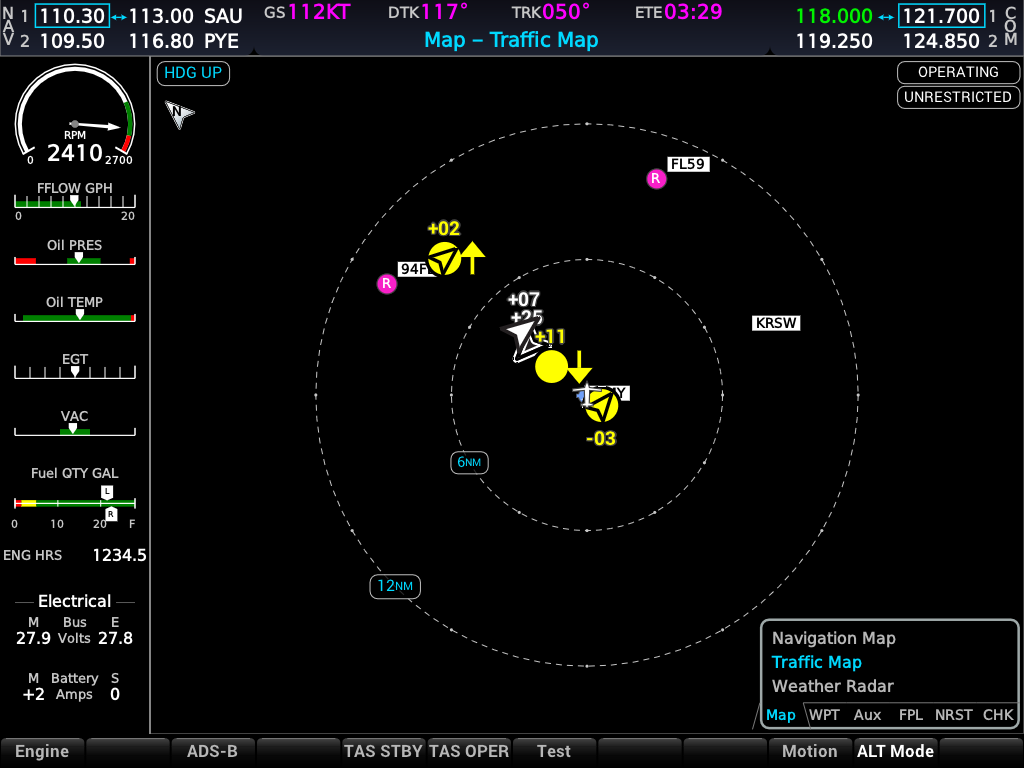Click the VAC gauge bar
Screen dimensions: 1024x768
75,430
